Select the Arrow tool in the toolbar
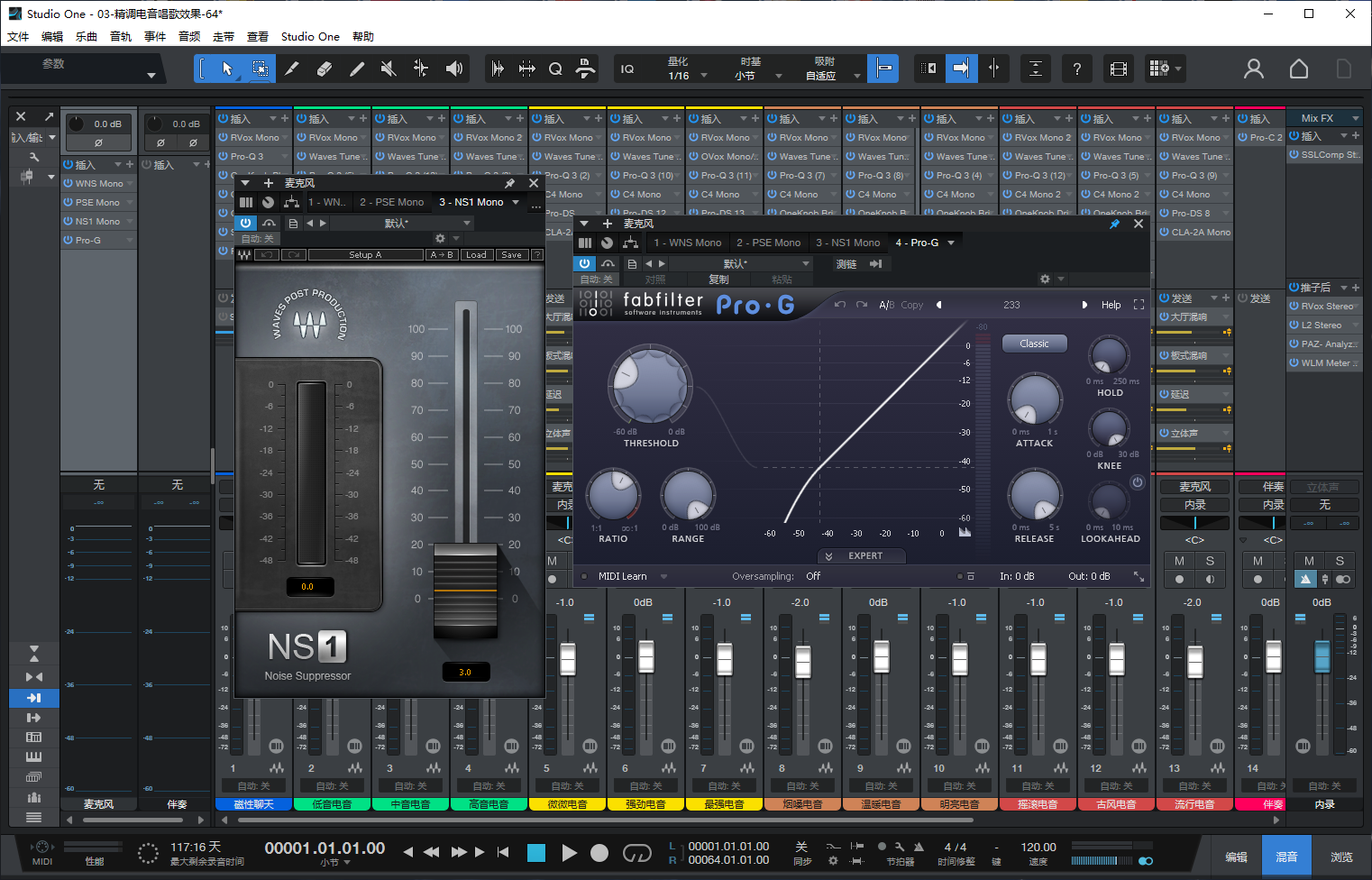Viewport: 1372px width, 880px height. [228, 69]
